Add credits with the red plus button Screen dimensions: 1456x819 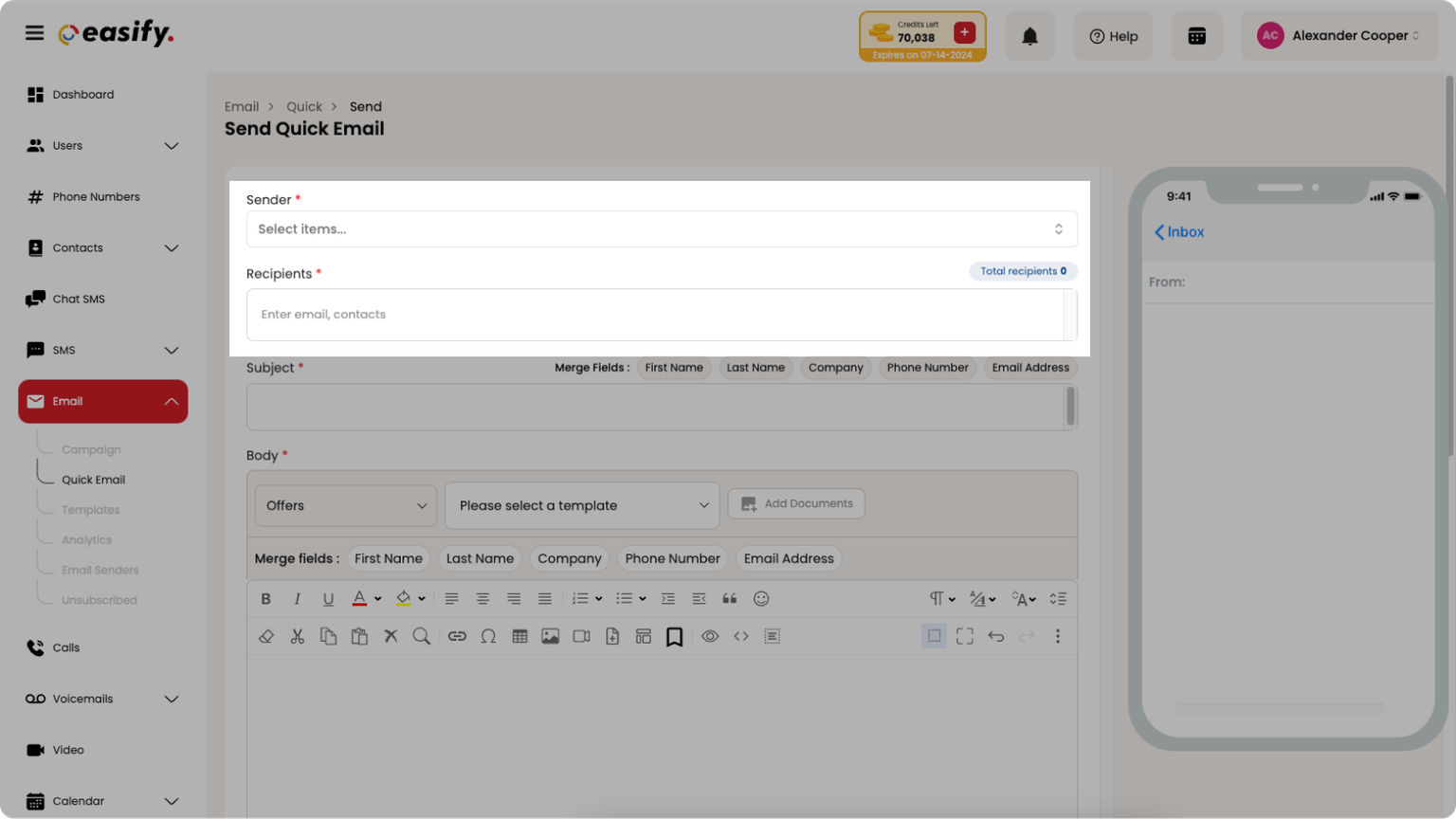coord(965,32)
